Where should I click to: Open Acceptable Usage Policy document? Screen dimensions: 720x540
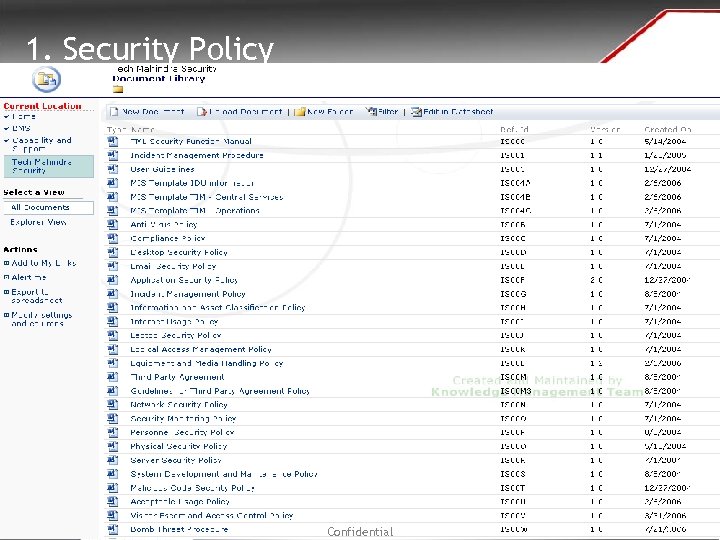[180, 501]
